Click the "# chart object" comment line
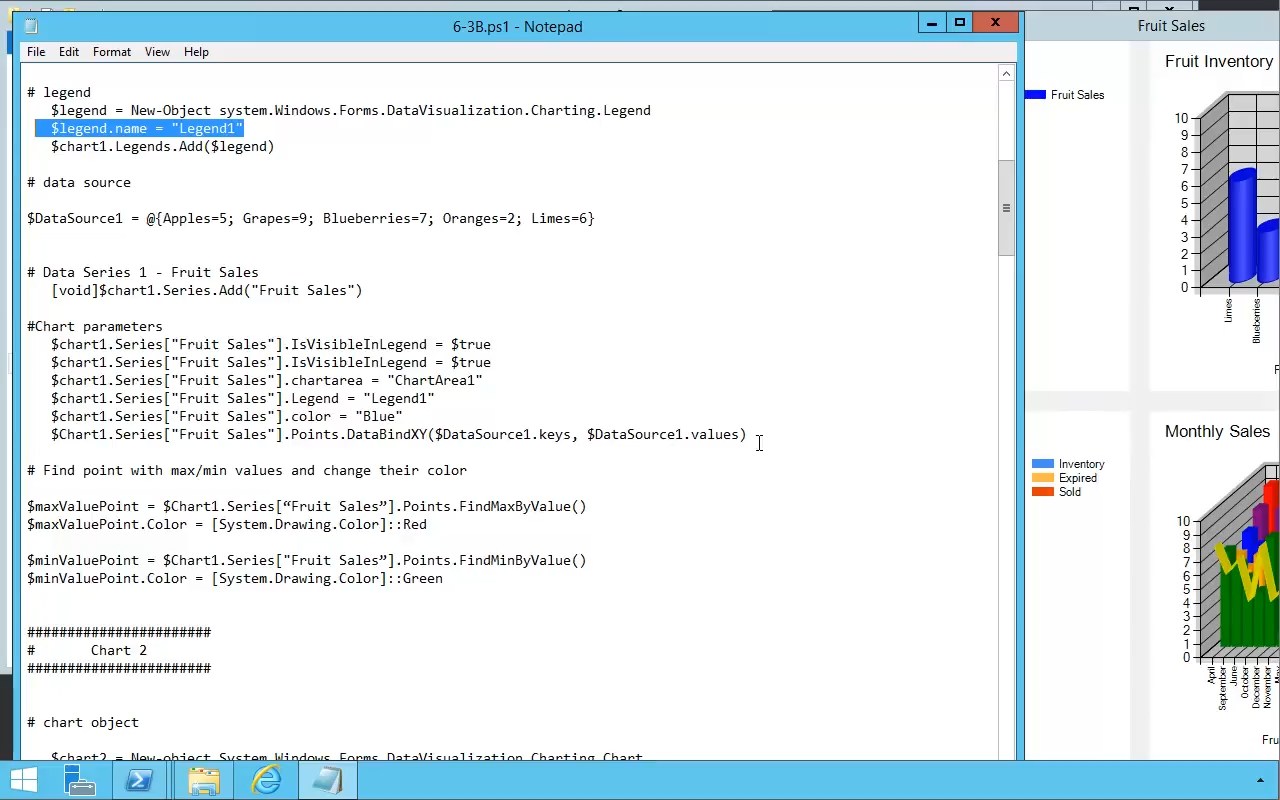This screenshot has height=800, width=1280. (x=83, y=722)
